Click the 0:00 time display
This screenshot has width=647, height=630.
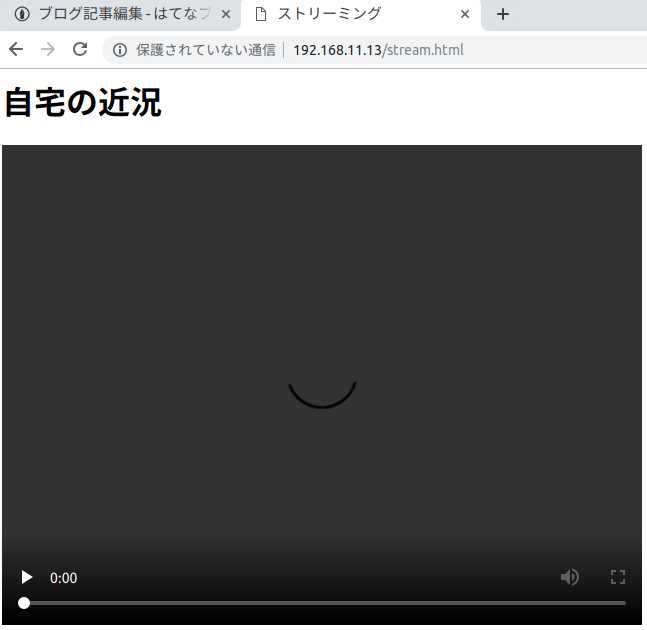coord(64,578)
